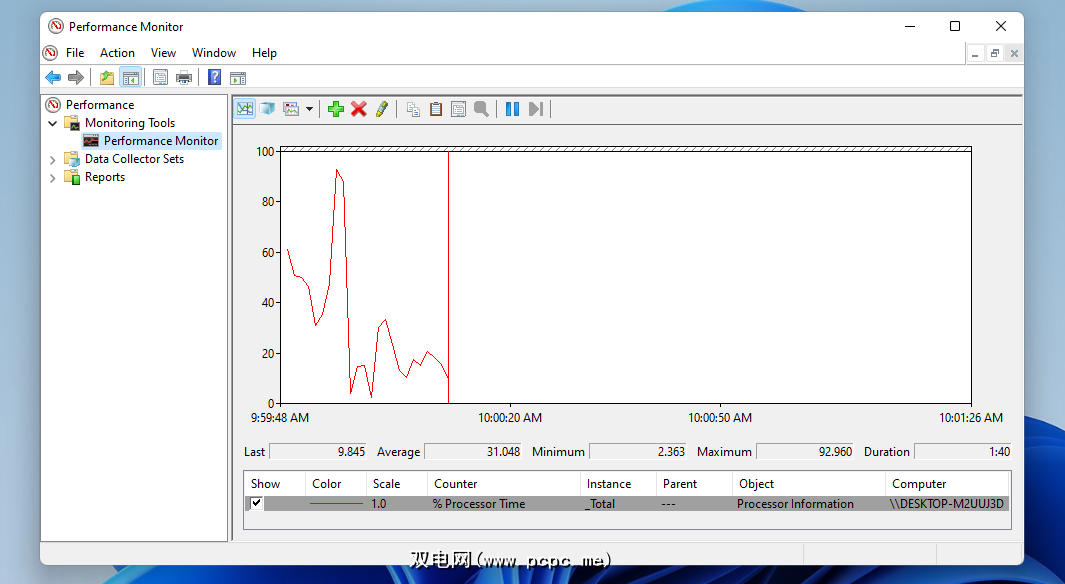Select Monitoring Tools in the tree

click(x=130, y=123)
